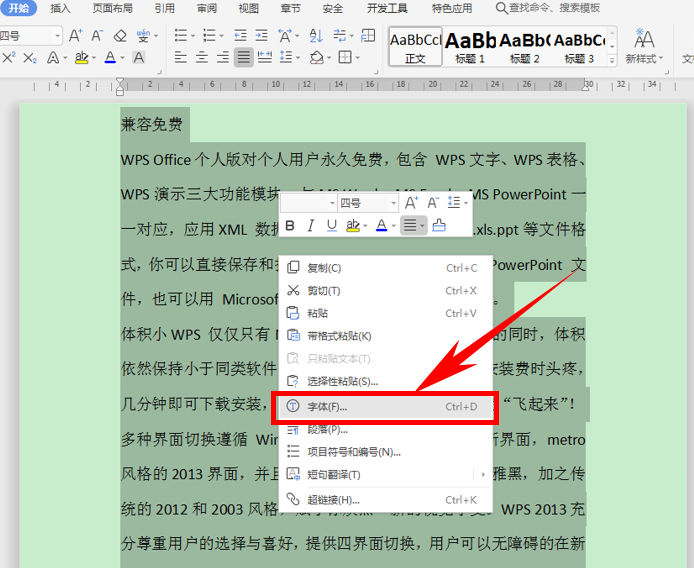Select the 开始 tab

click(x=19, y=8)
